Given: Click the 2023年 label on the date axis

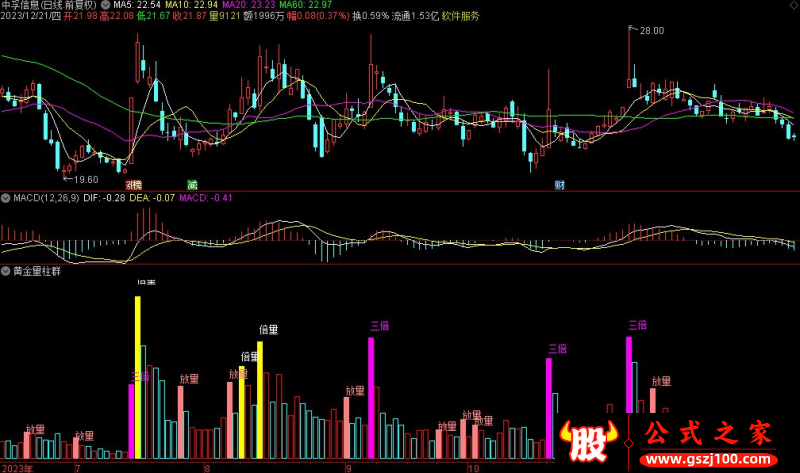Looking at the screenshot, I should (17, 468).
